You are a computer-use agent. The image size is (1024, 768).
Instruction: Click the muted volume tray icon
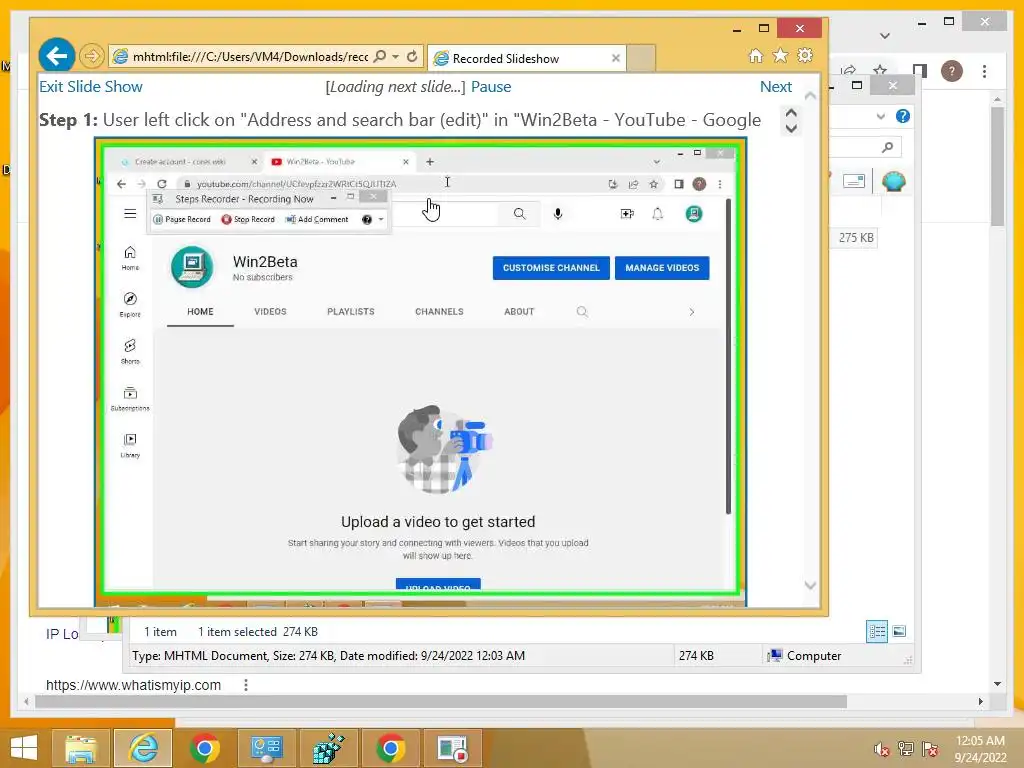(881, 749)
